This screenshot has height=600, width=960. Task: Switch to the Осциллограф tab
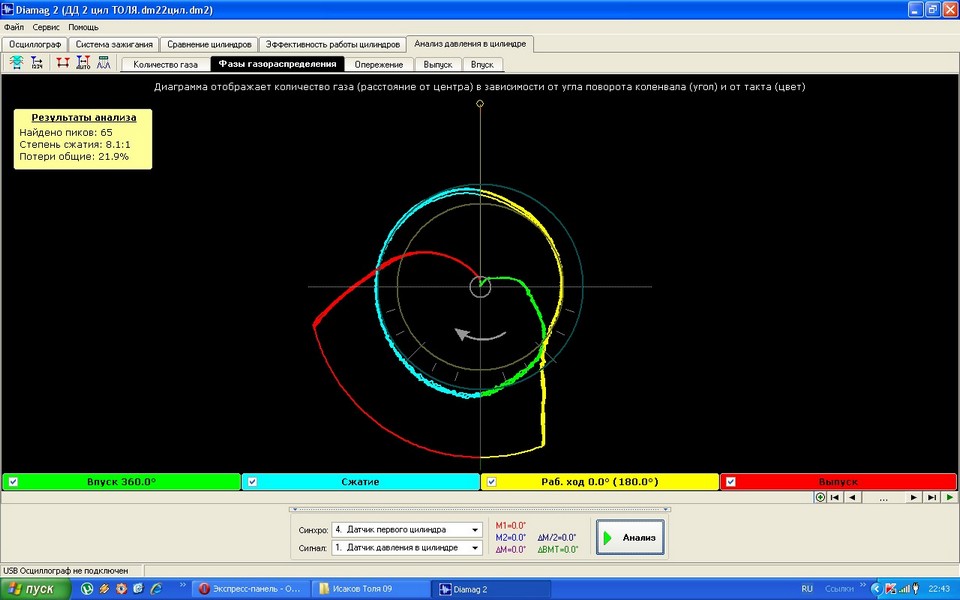35,44
